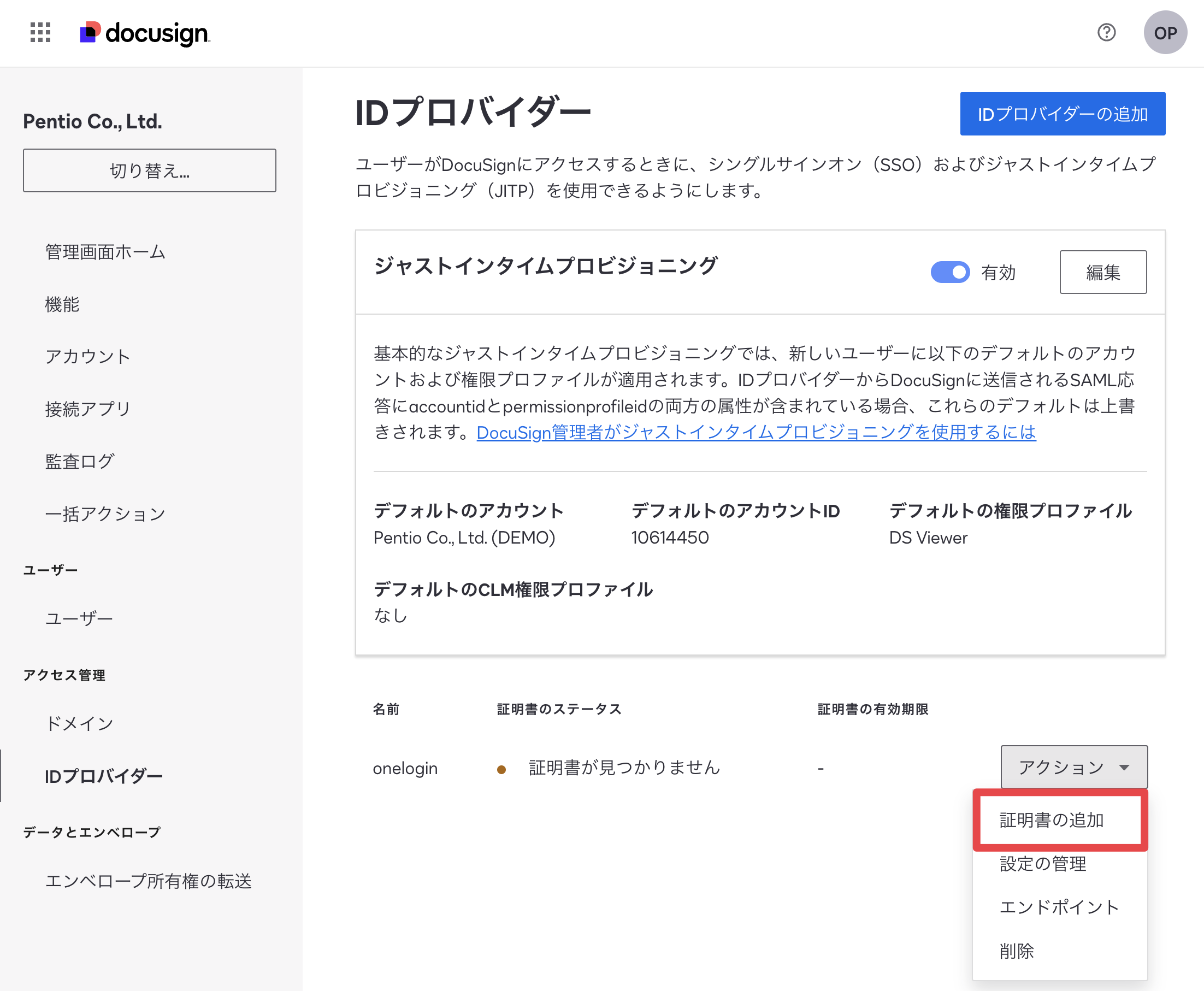Click the onelogin provider name
This screenshot has height=991, width=1204.
pos(405,768)
